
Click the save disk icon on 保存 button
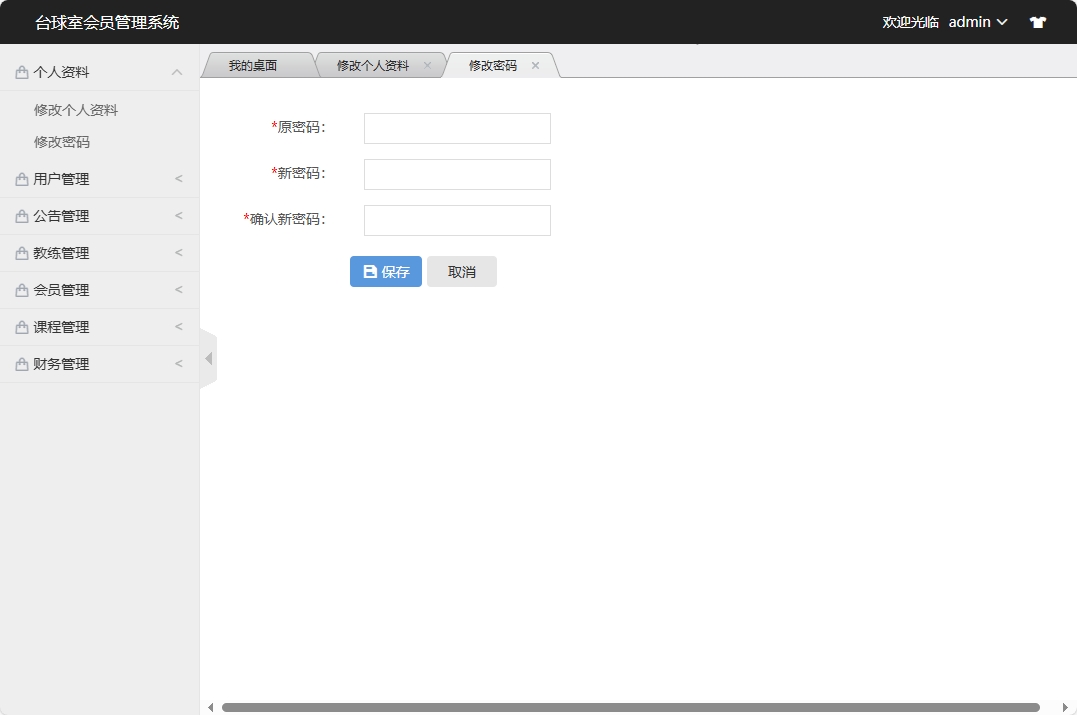368,271
